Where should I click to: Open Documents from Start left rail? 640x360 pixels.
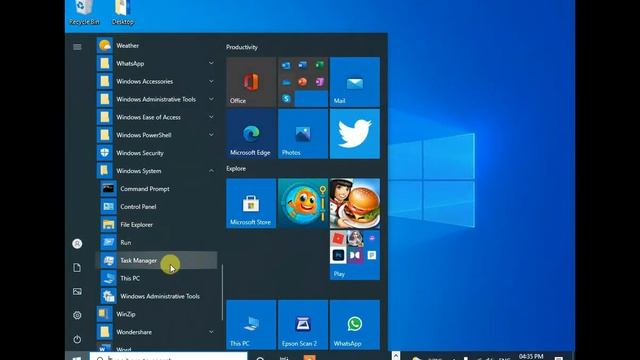[77, 268]
